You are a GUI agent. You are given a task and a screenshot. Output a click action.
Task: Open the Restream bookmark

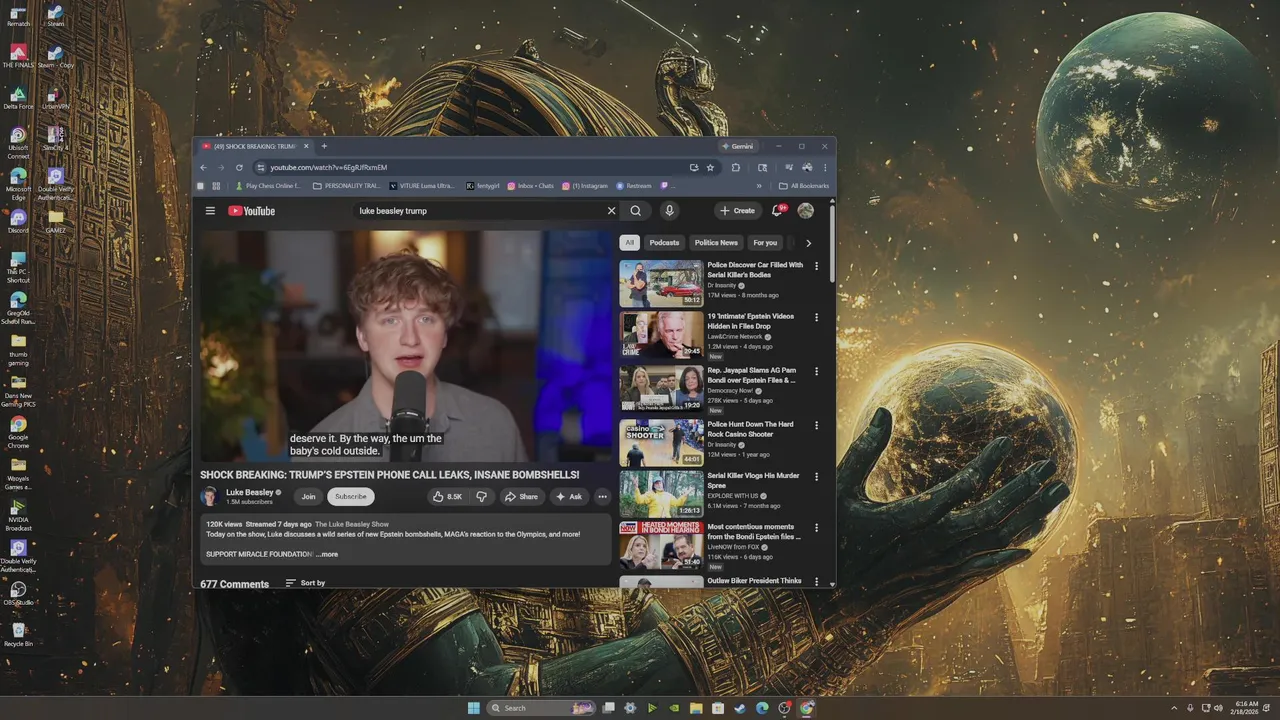click(x=634, y=186)
